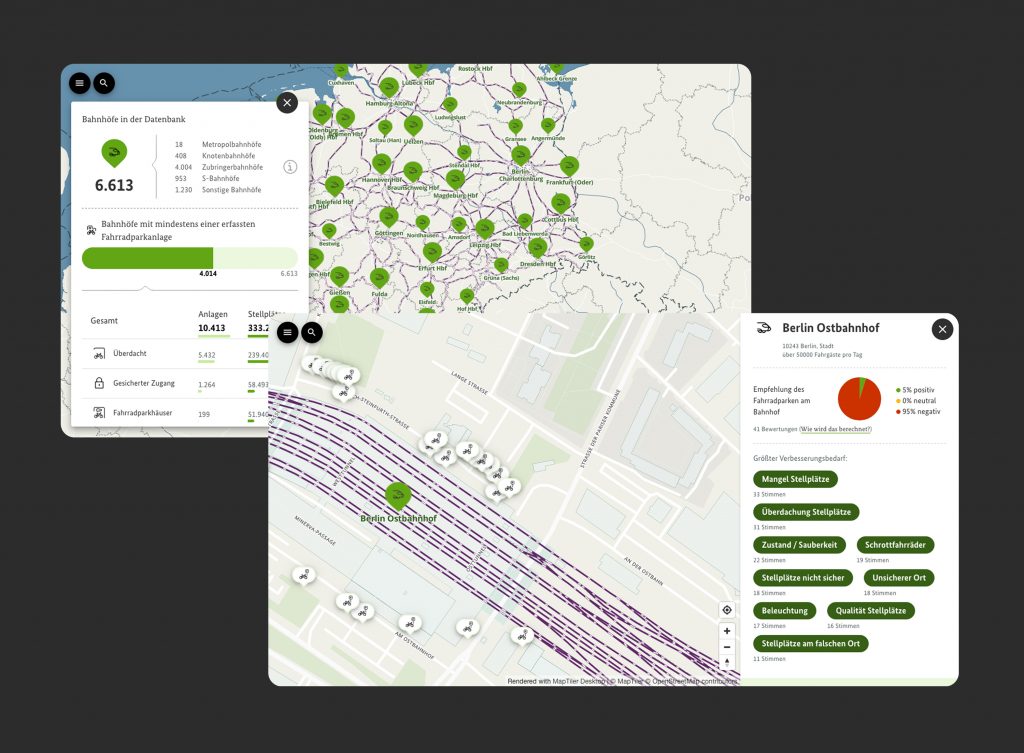Show info about station categories
The width and height of the screenshot is (1024, 753).
(x=290, y=167)
